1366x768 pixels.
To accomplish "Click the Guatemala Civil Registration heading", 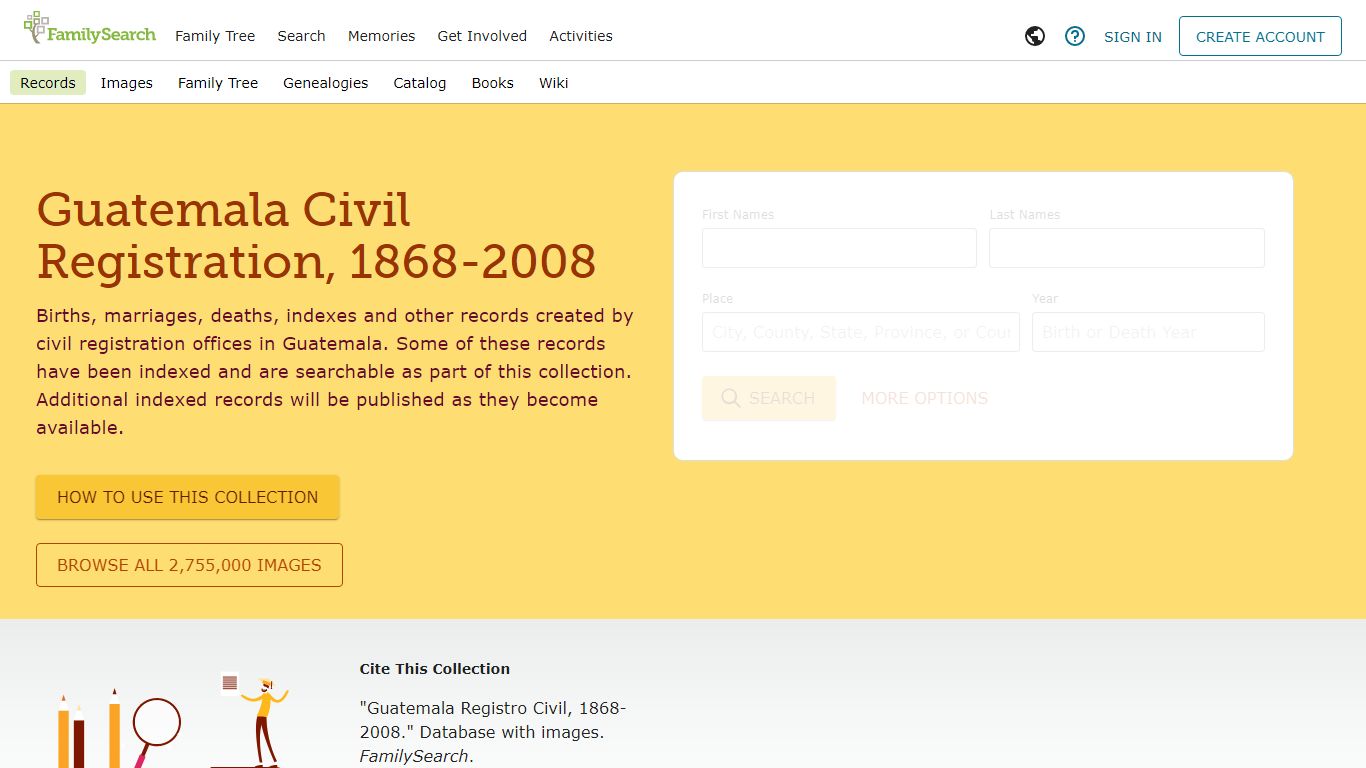I will point(316,236).
